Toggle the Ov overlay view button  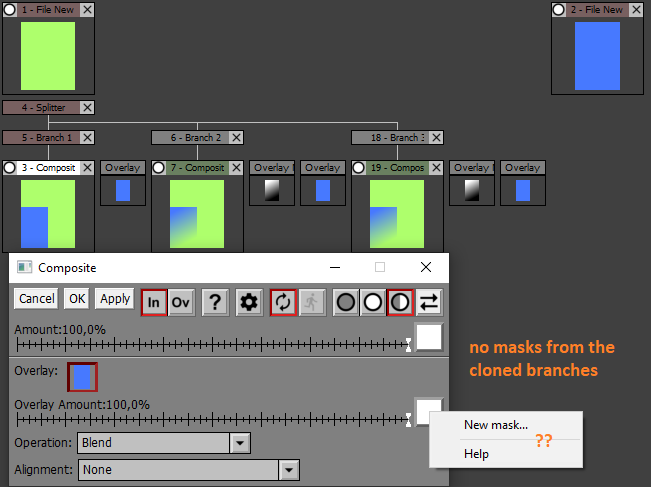tap(181, 301)
